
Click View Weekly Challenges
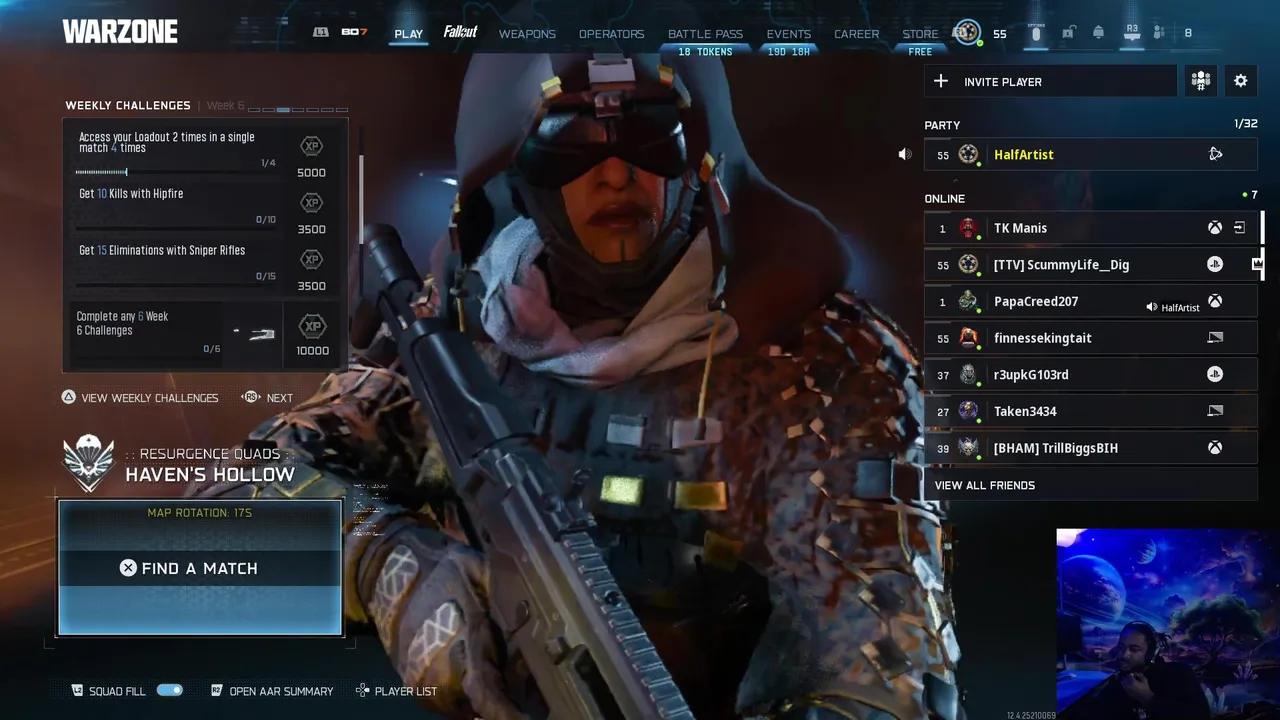click(140, 397)
